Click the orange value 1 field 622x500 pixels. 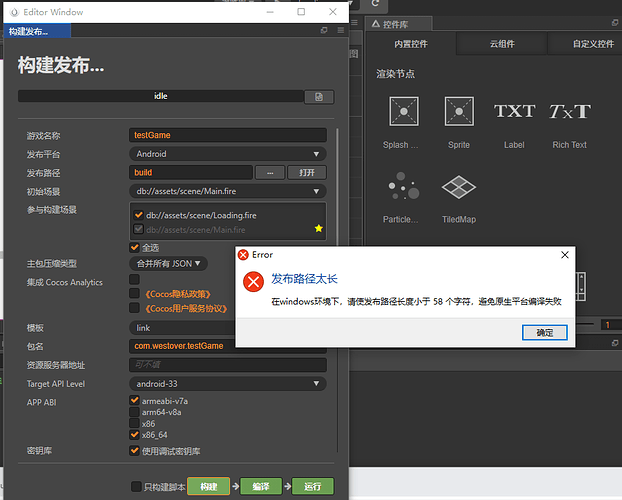(611, 325)
